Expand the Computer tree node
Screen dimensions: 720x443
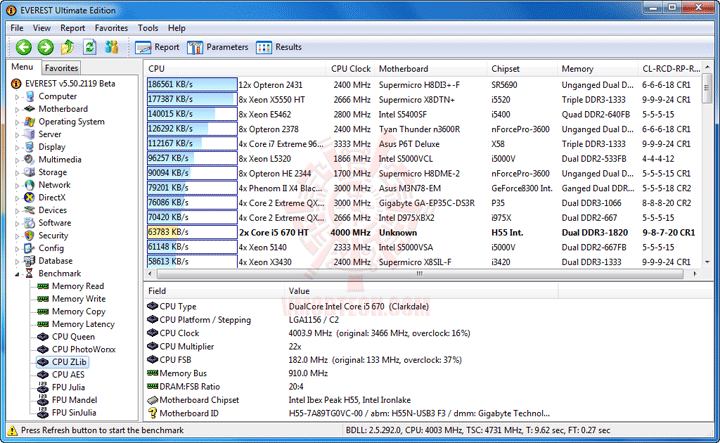(17, 97)
